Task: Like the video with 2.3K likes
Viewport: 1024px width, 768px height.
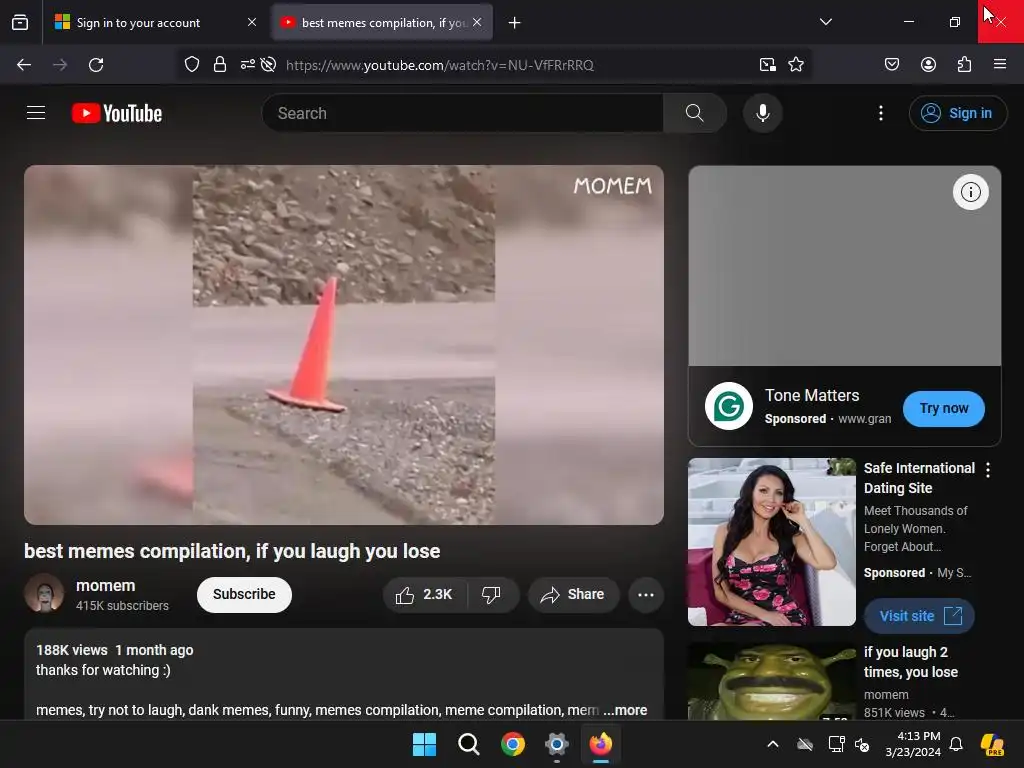Action: 425,594
